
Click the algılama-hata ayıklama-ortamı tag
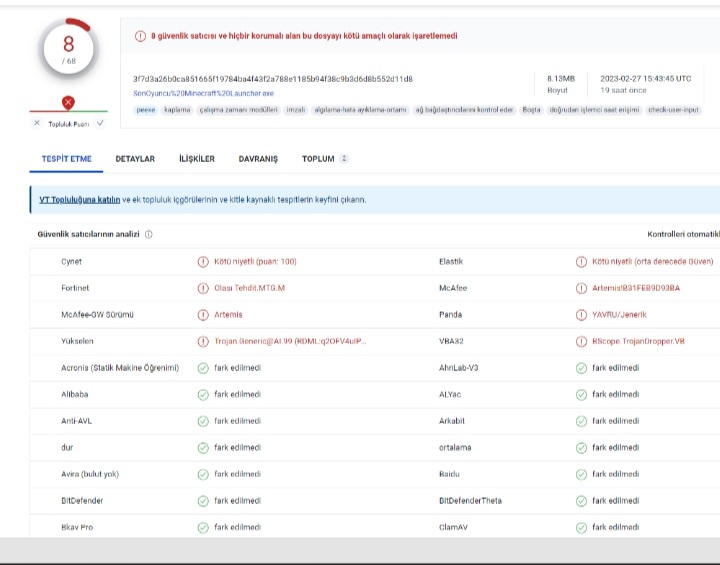tap(360, 110)
